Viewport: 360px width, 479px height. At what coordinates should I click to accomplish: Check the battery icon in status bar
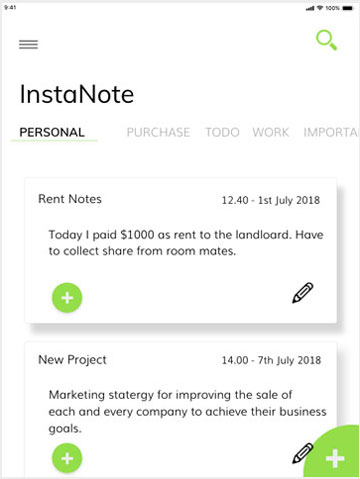pos(347,8)
